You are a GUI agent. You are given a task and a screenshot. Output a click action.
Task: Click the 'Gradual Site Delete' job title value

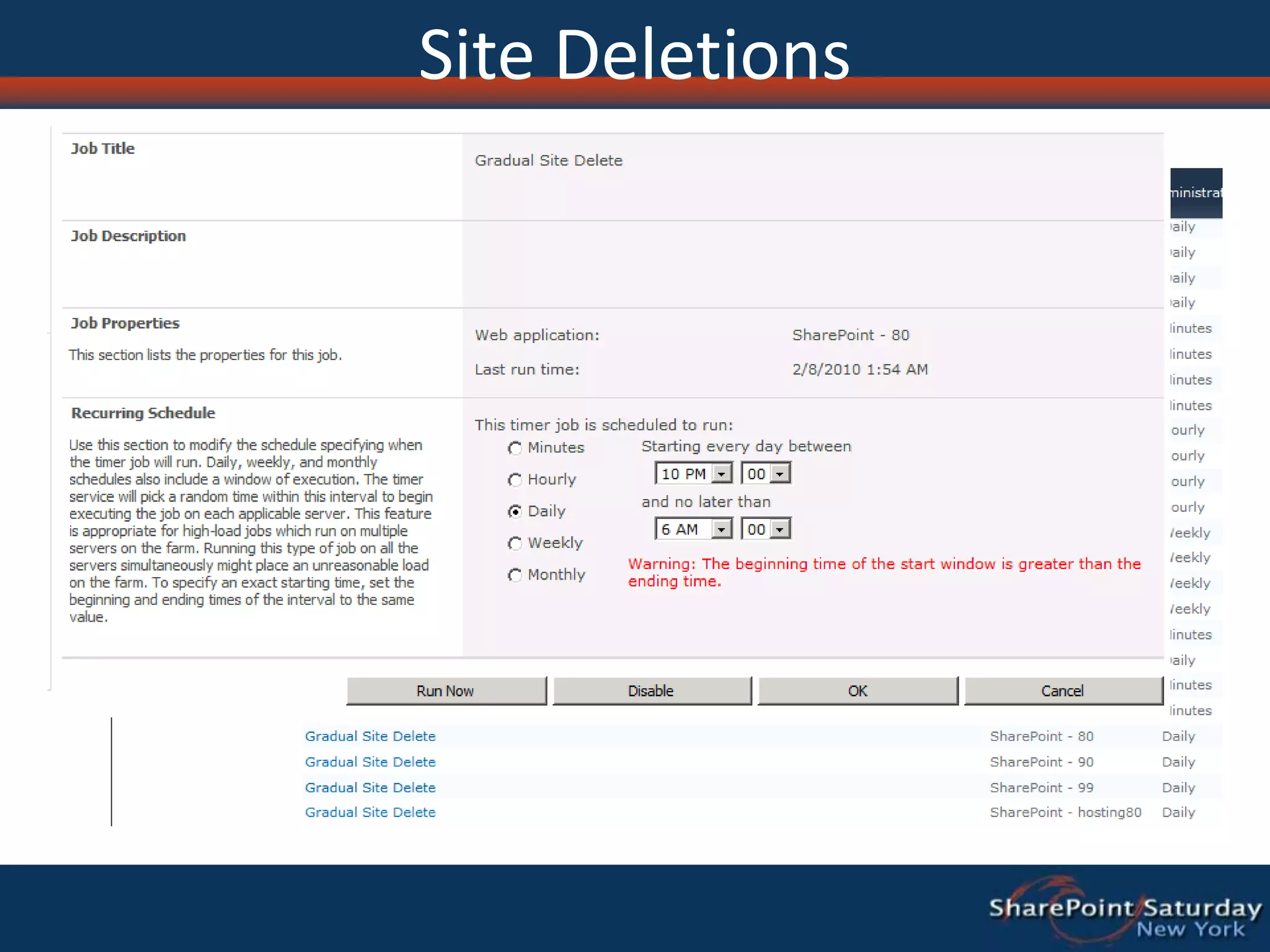(x=548, y=161)
